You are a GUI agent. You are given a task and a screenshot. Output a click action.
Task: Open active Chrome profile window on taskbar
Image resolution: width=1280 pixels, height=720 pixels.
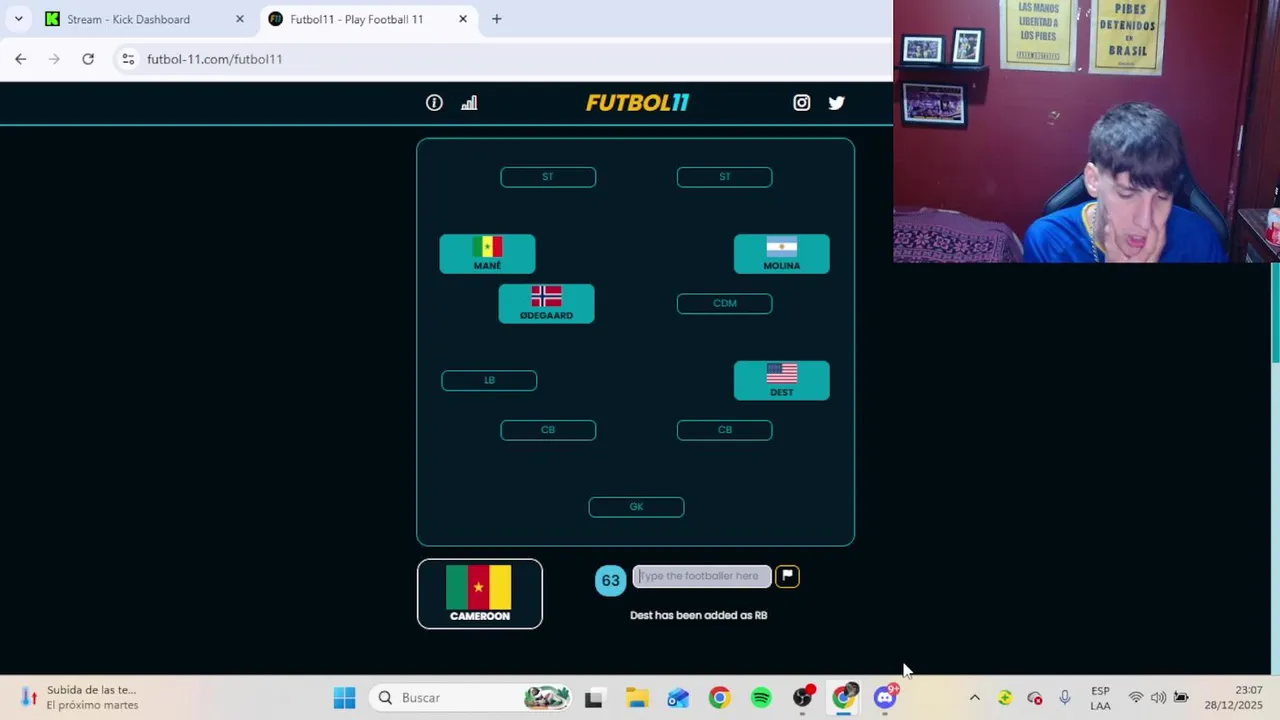pos(845,697)
